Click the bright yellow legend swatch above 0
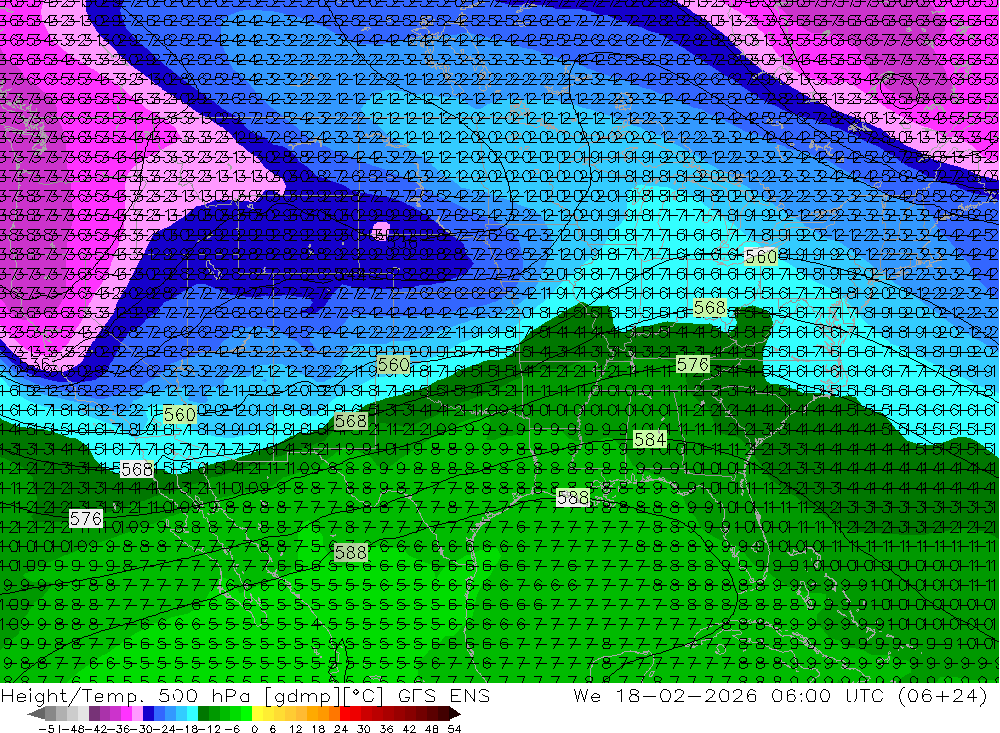 click(257, 714)
